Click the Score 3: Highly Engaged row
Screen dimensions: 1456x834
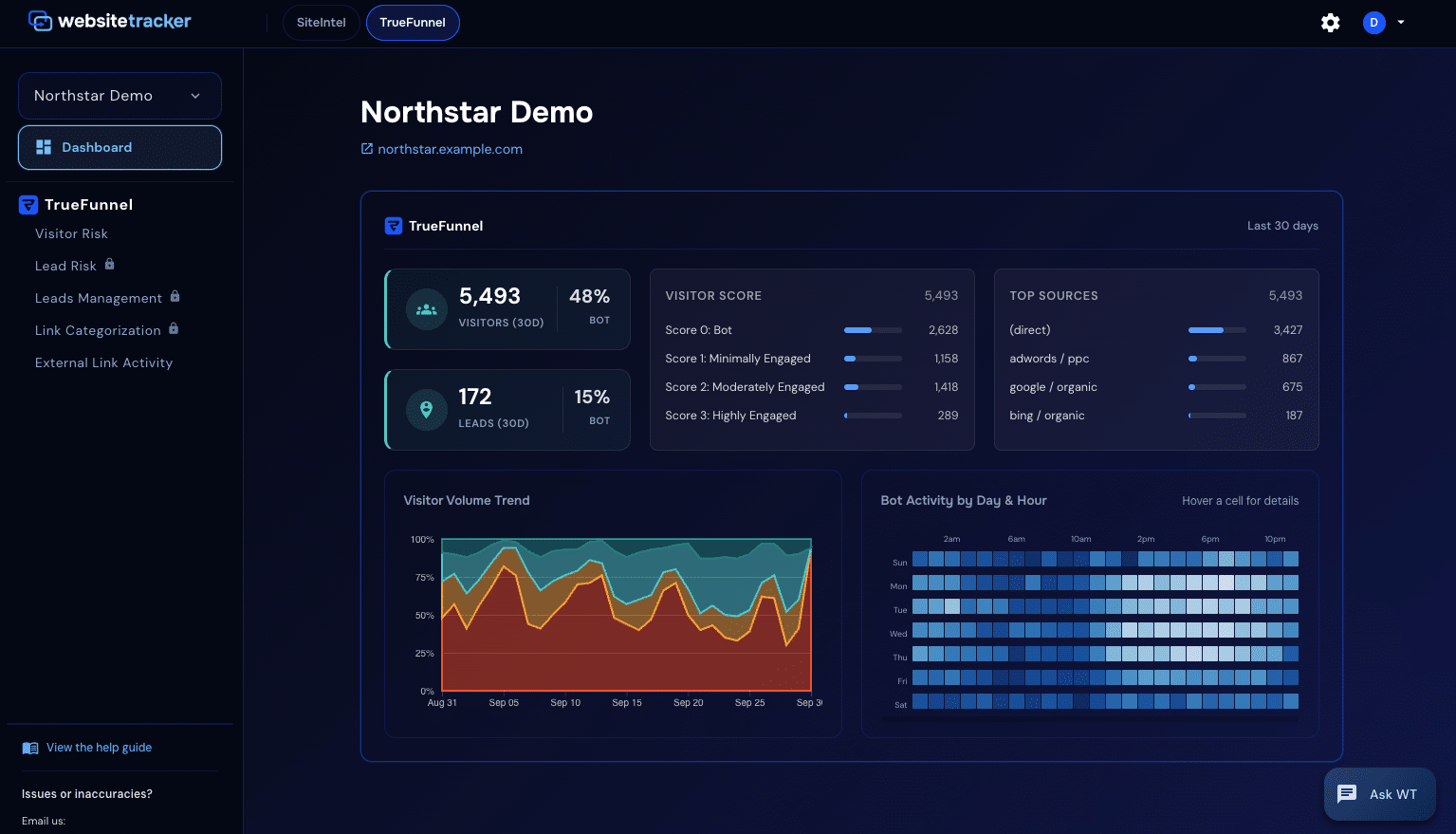pyautogui.click(x=812, y=416)
